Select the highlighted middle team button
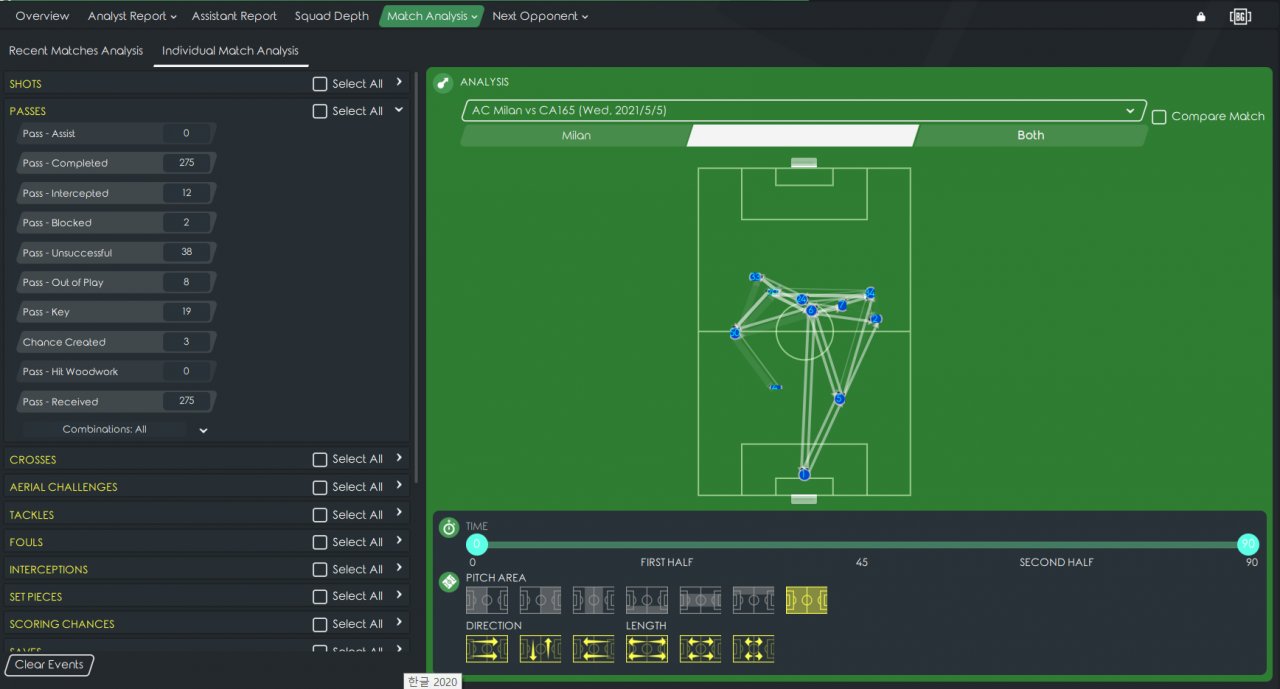Image resolution: width=1280 pixels, height=689 pixels. tap(803, 136)
